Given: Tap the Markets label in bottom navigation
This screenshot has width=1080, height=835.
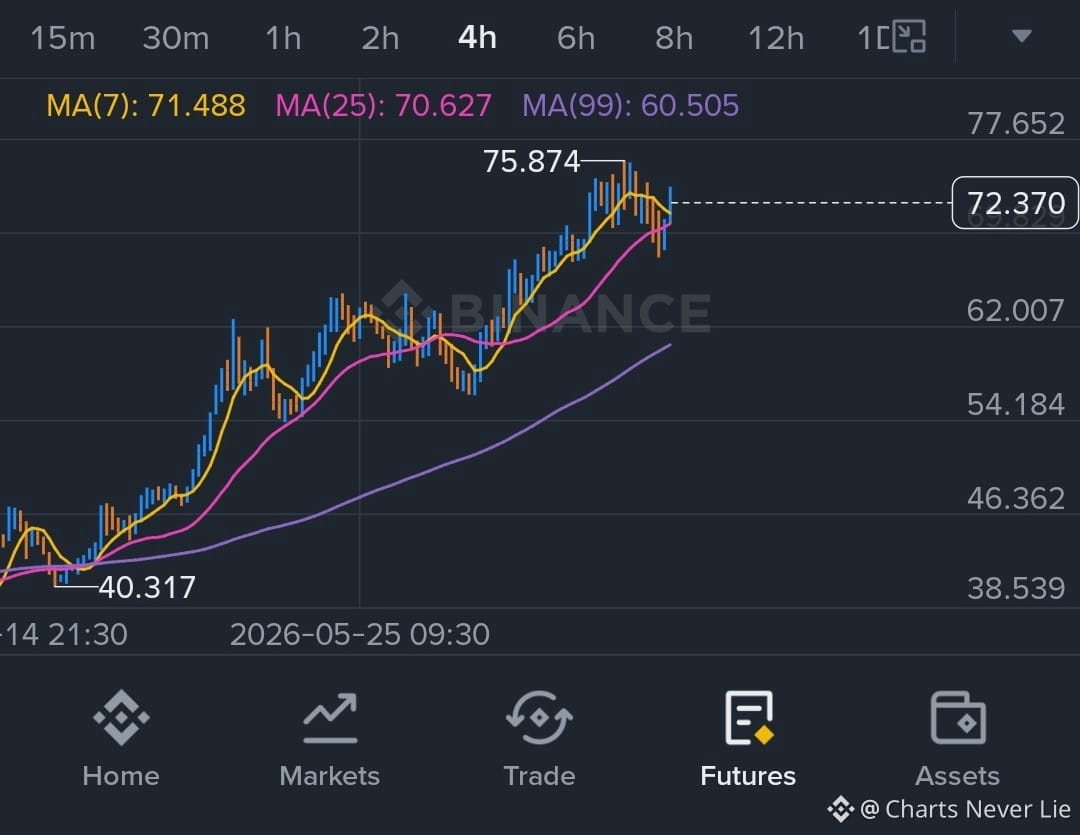Looking at the screenshot, I should [330, 776].
